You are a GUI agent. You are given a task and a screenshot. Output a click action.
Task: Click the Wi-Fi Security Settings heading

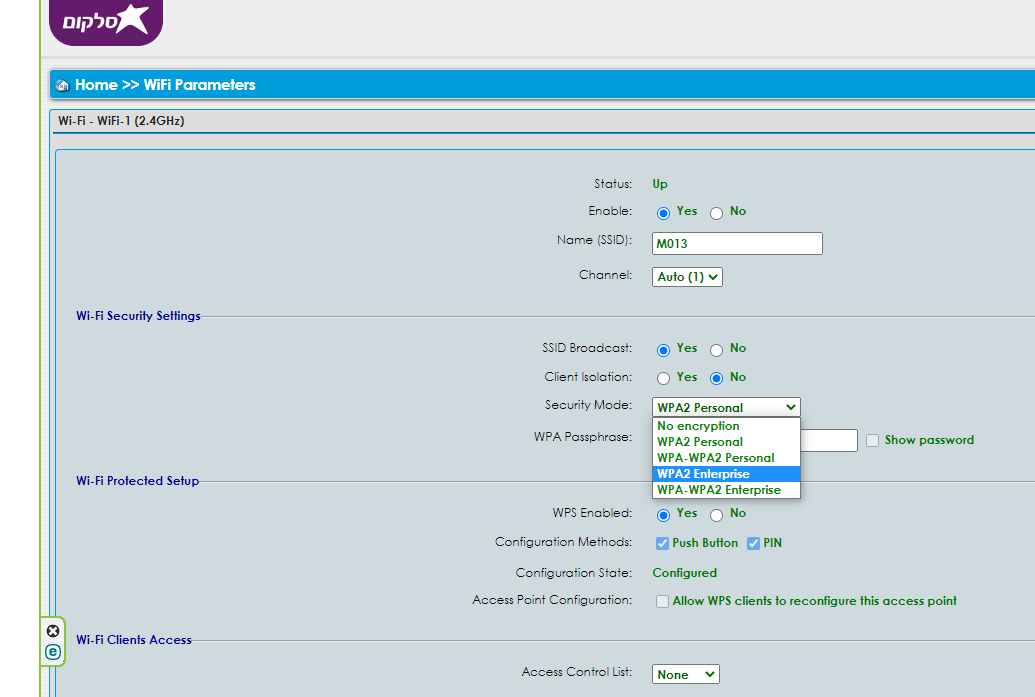tap(139, 315)
